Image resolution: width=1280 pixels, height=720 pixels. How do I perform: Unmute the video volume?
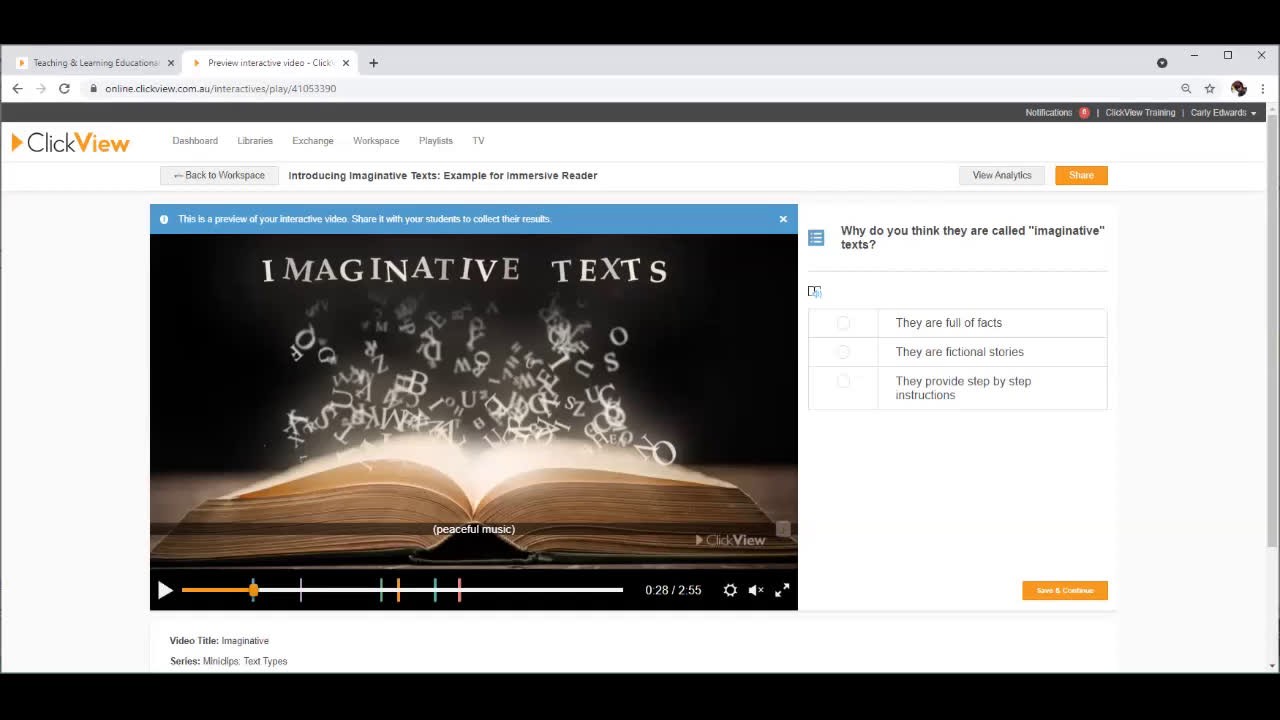(x=756, y=590)
